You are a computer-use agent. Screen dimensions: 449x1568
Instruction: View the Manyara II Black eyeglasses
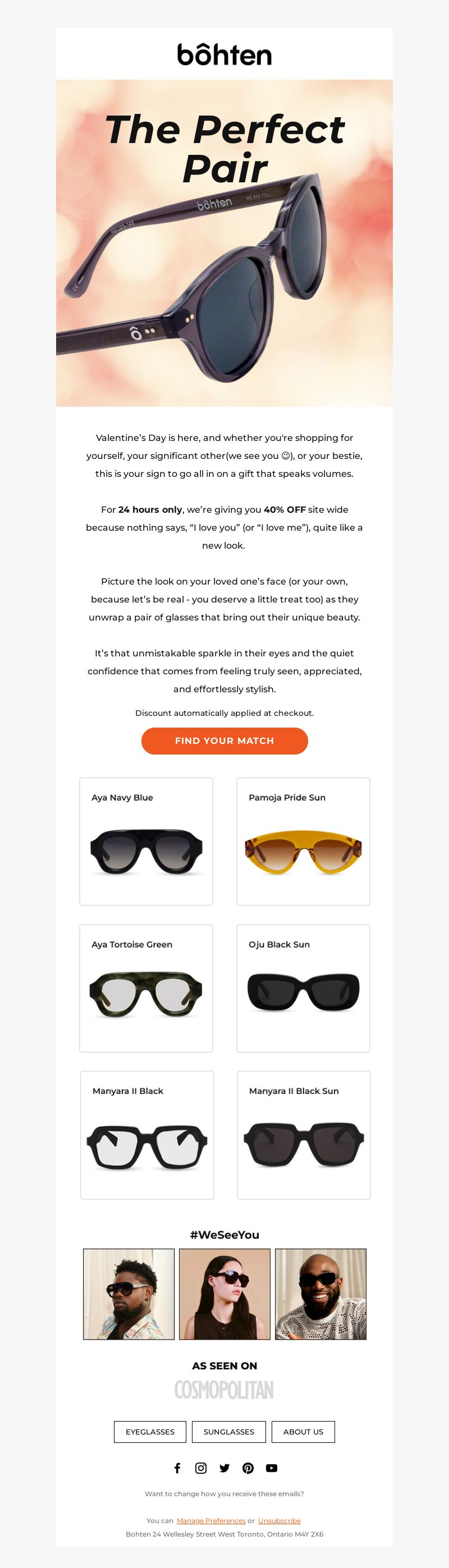point(147,1135)
